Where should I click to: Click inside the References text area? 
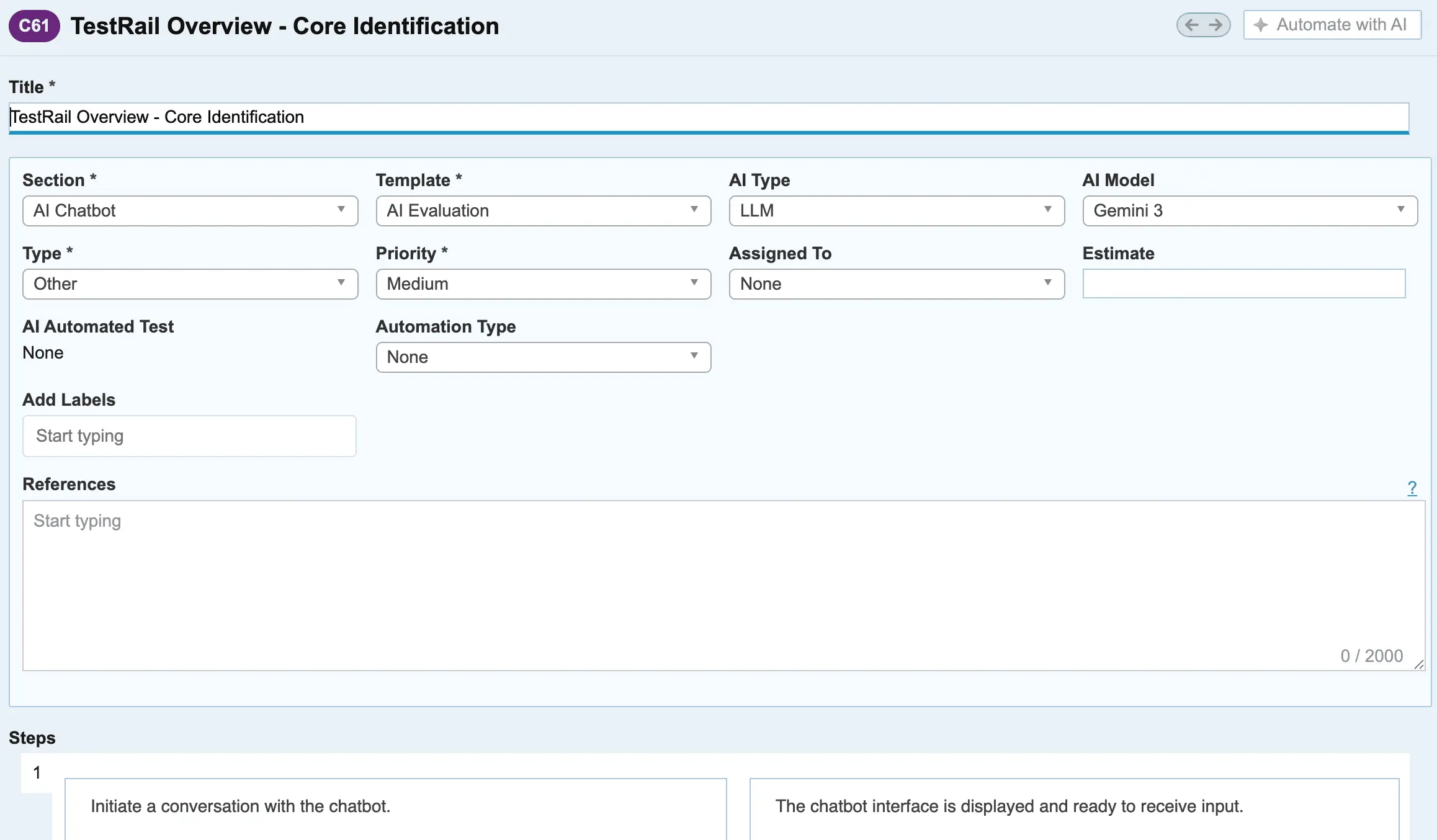point(723,586)
